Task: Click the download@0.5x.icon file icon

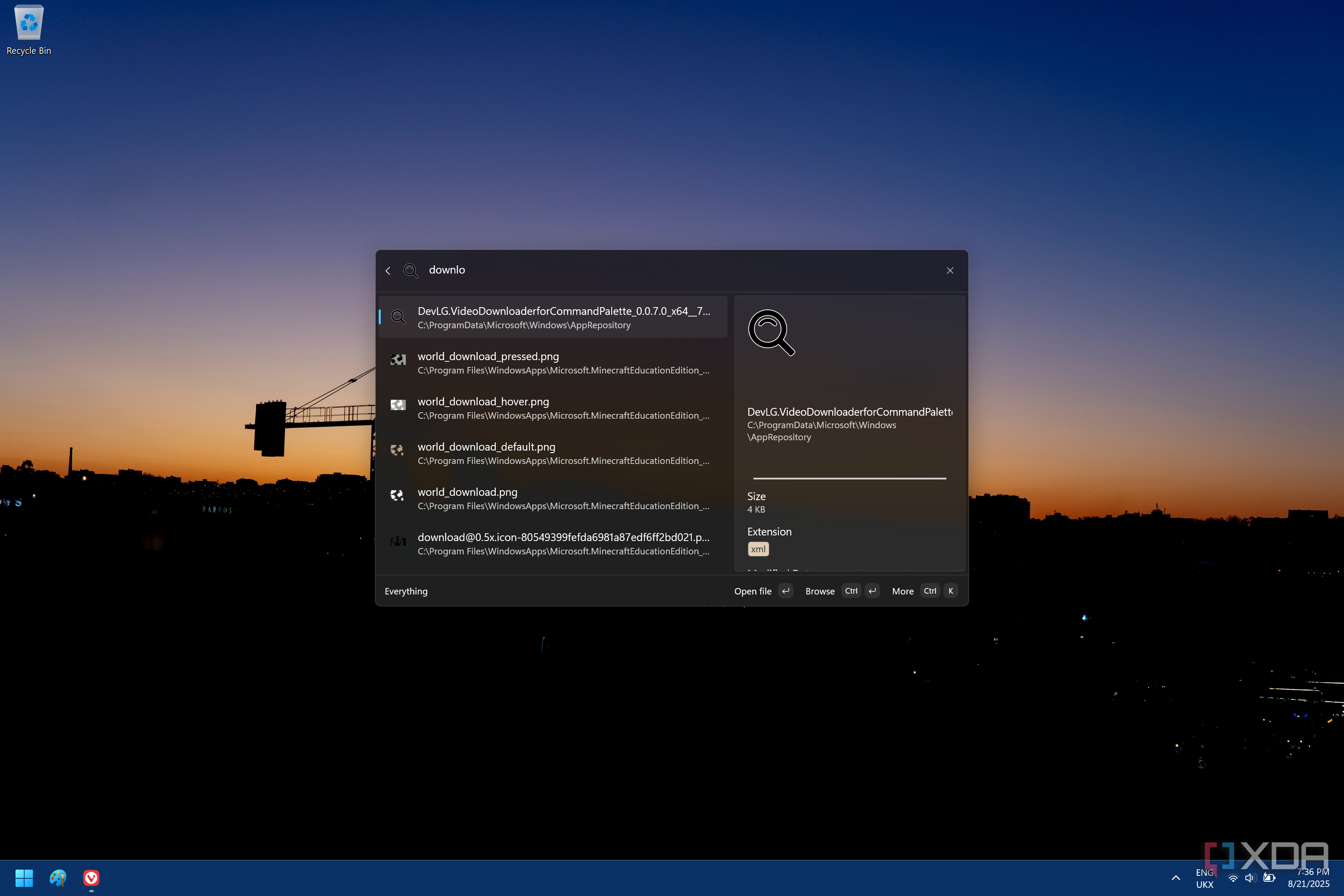Action: (398, 541)
